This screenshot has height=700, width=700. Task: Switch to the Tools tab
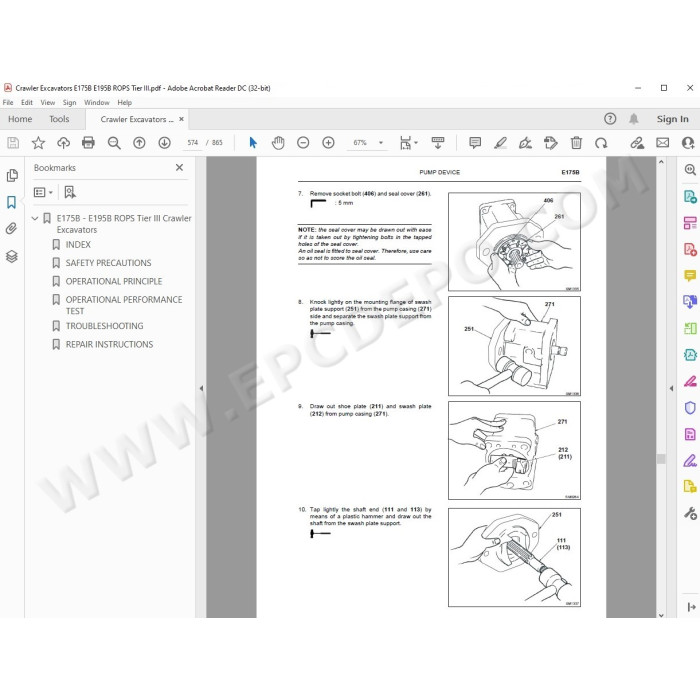point(59,119)
